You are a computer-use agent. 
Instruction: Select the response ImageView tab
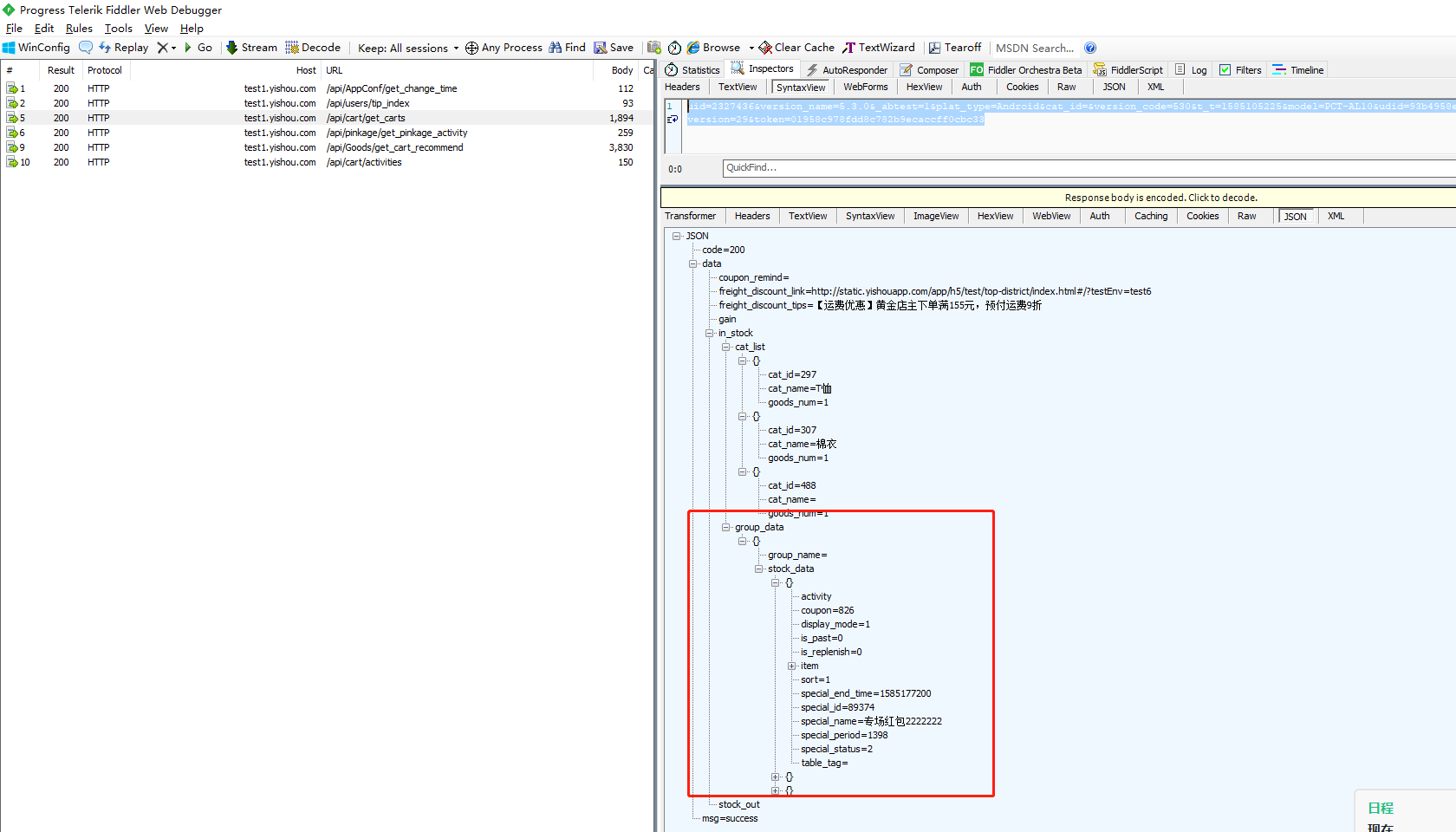935,216
